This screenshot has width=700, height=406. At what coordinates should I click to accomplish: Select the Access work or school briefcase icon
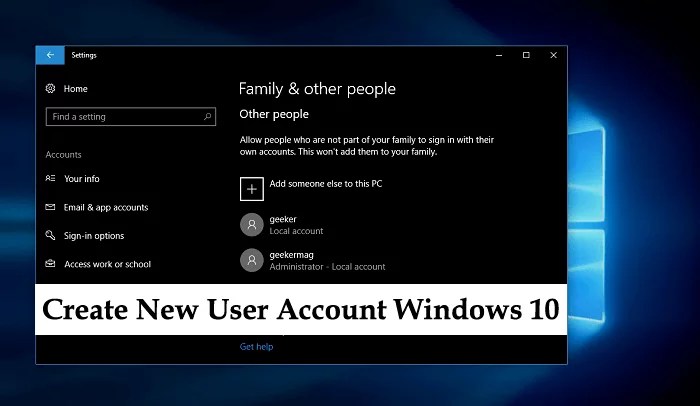50,264
